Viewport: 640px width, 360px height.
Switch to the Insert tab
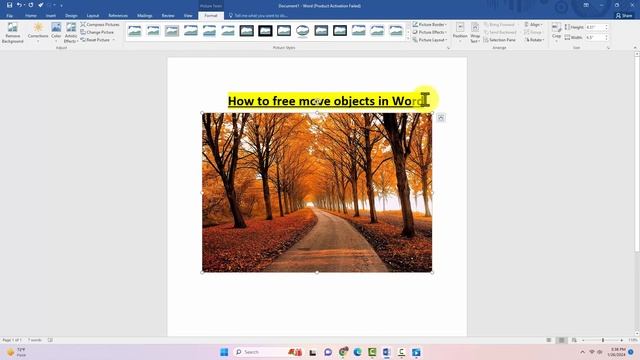(51, 16)
